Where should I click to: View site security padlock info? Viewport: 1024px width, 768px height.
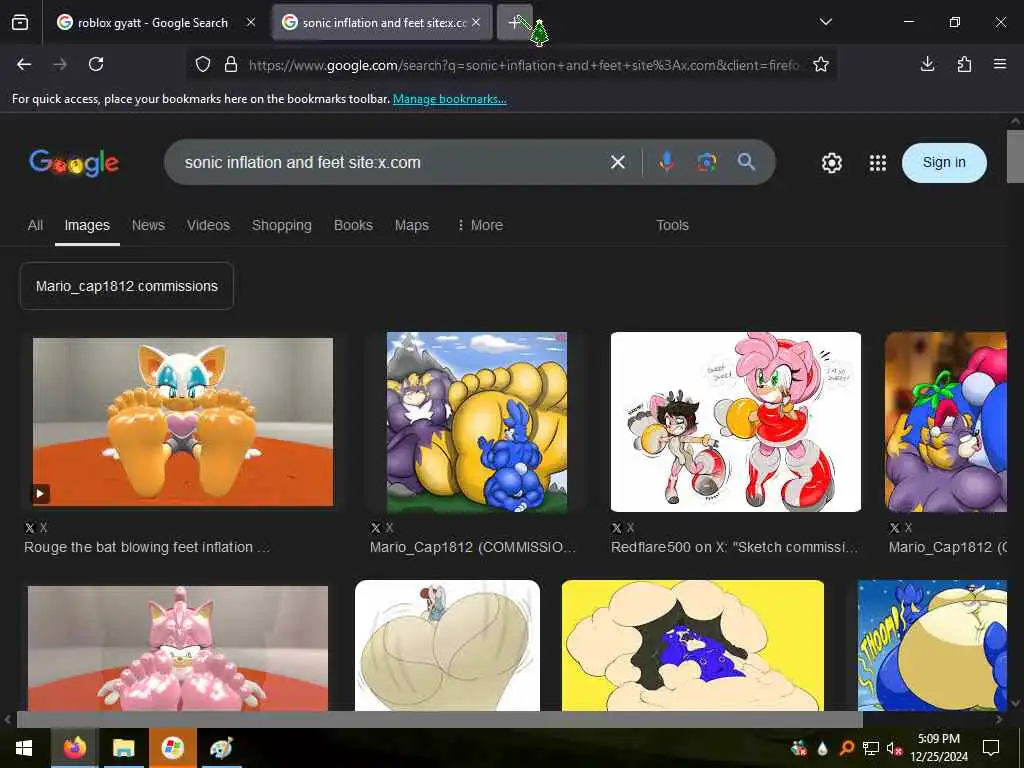click(231, 65)
